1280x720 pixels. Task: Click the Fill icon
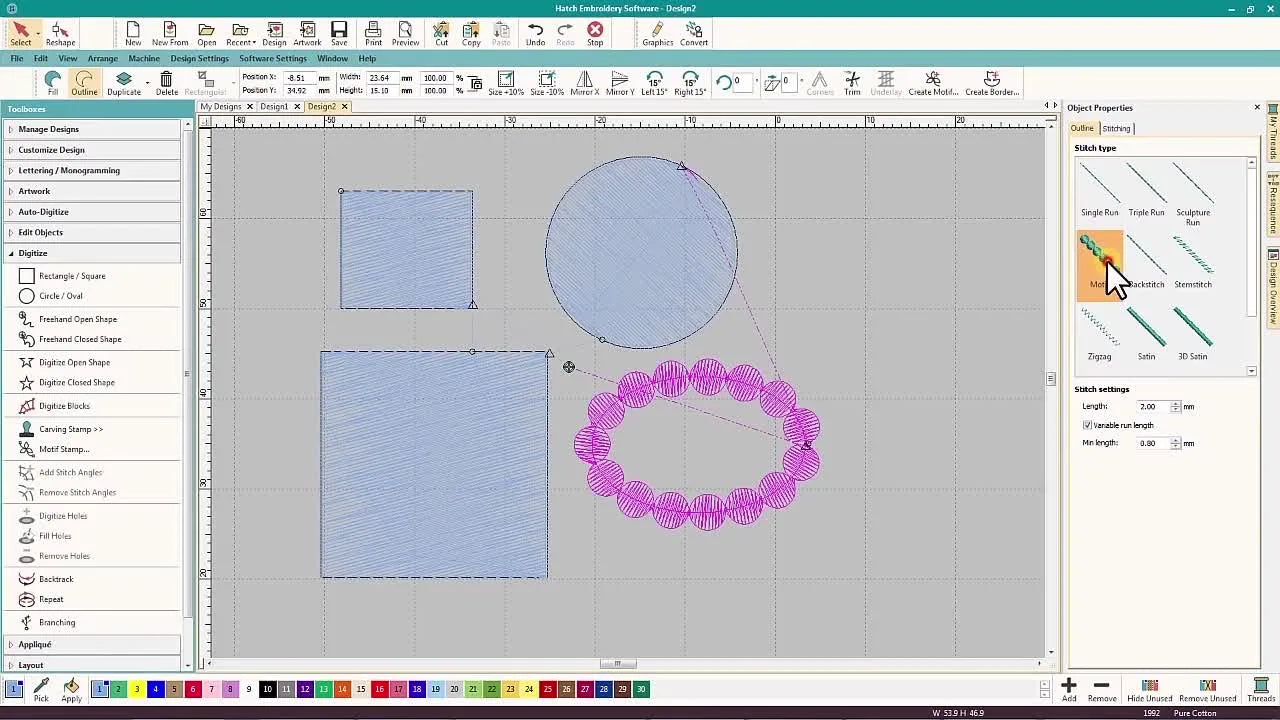pos(53,83)
